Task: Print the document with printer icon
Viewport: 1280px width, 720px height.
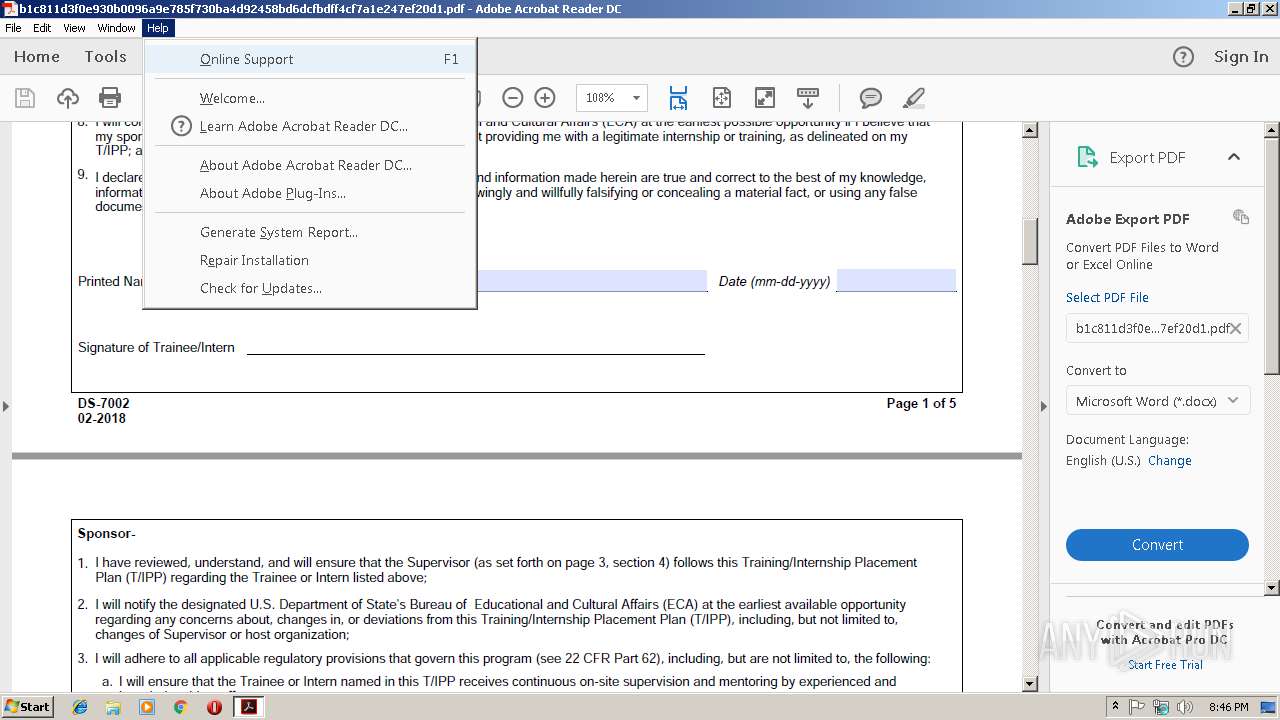Action: tap(110, 97)
